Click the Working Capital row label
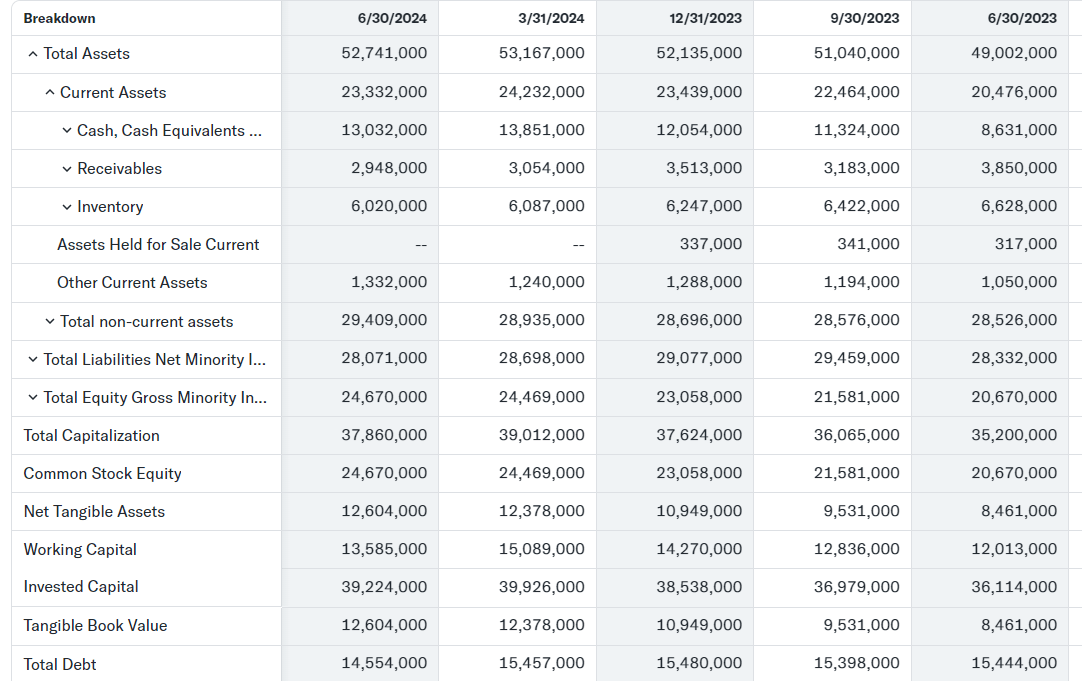1082x681 pixels. pyautogui.click(x=80, y=550)
